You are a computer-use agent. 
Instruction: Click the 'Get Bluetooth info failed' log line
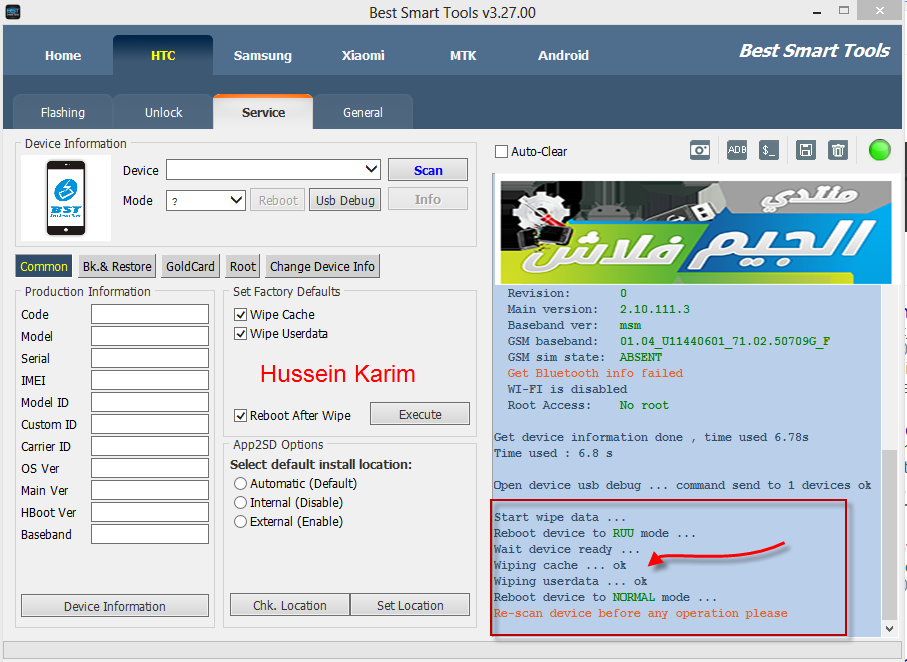click(x=595, y=373)
